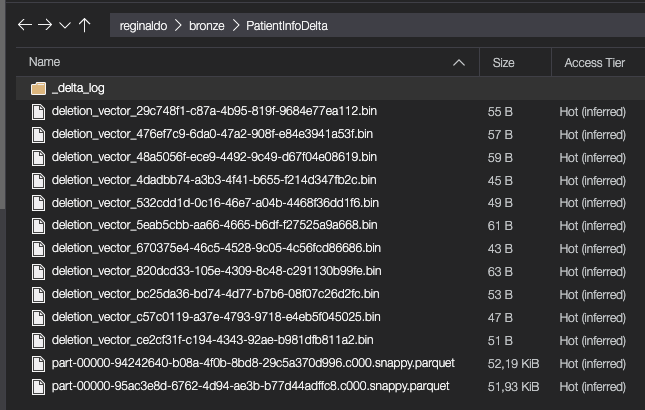Open recent locations dropdown chevron
The width and height of the screenshot is (645, 410).
click(65, 25)
